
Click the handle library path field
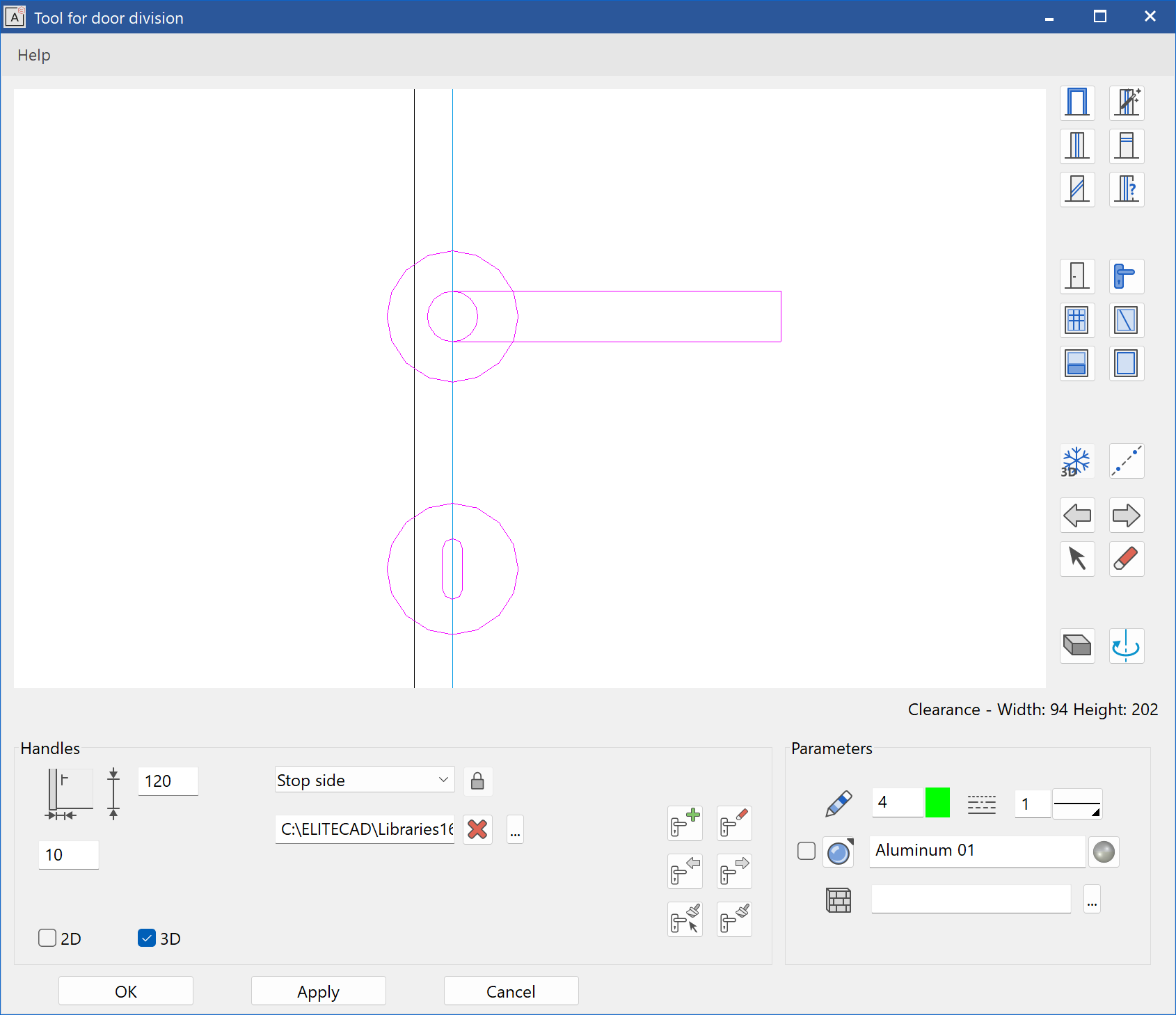(x=365, y=829)
